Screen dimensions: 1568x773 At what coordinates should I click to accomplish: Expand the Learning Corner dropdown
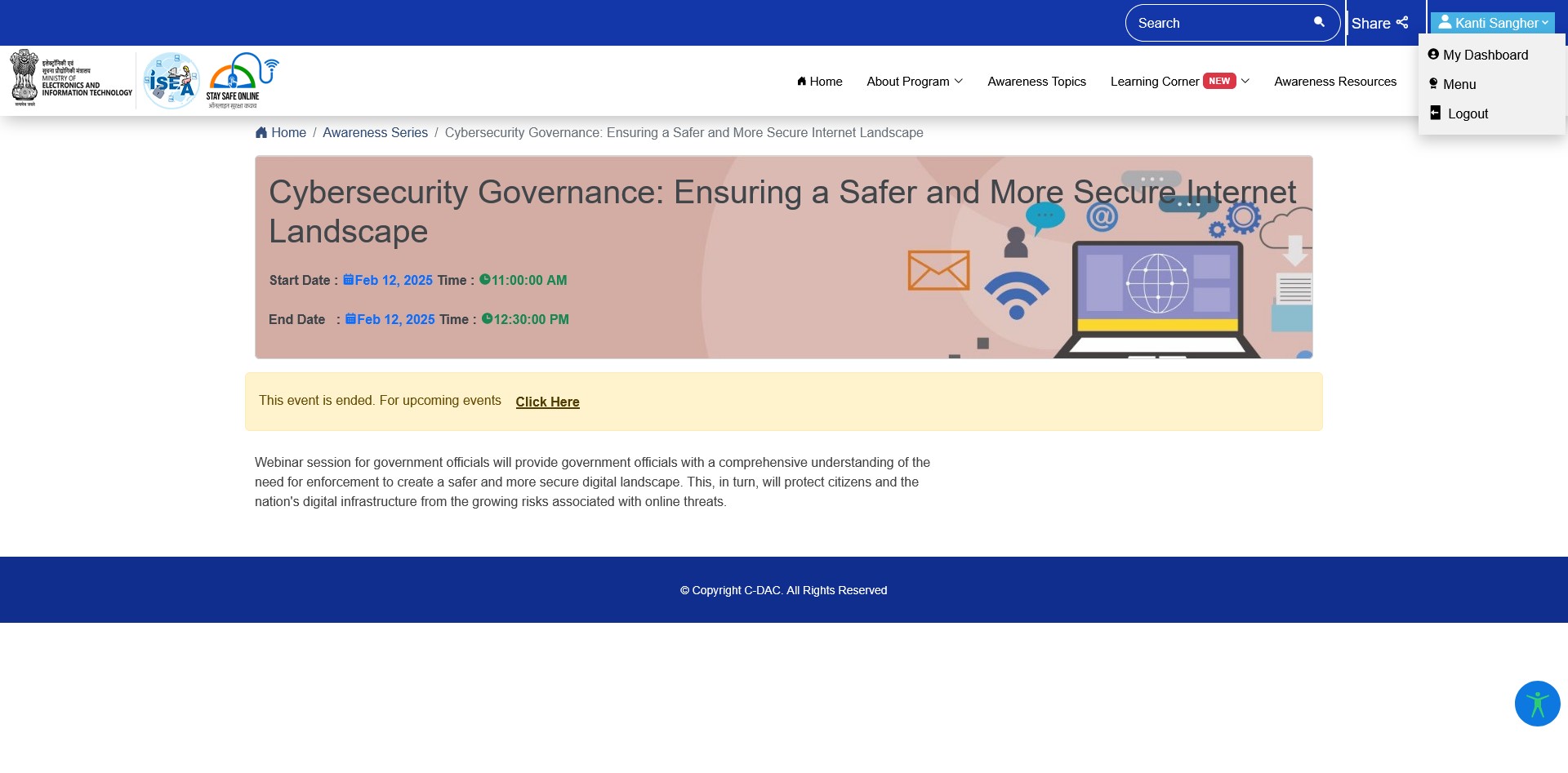[x=1179, y=82]
